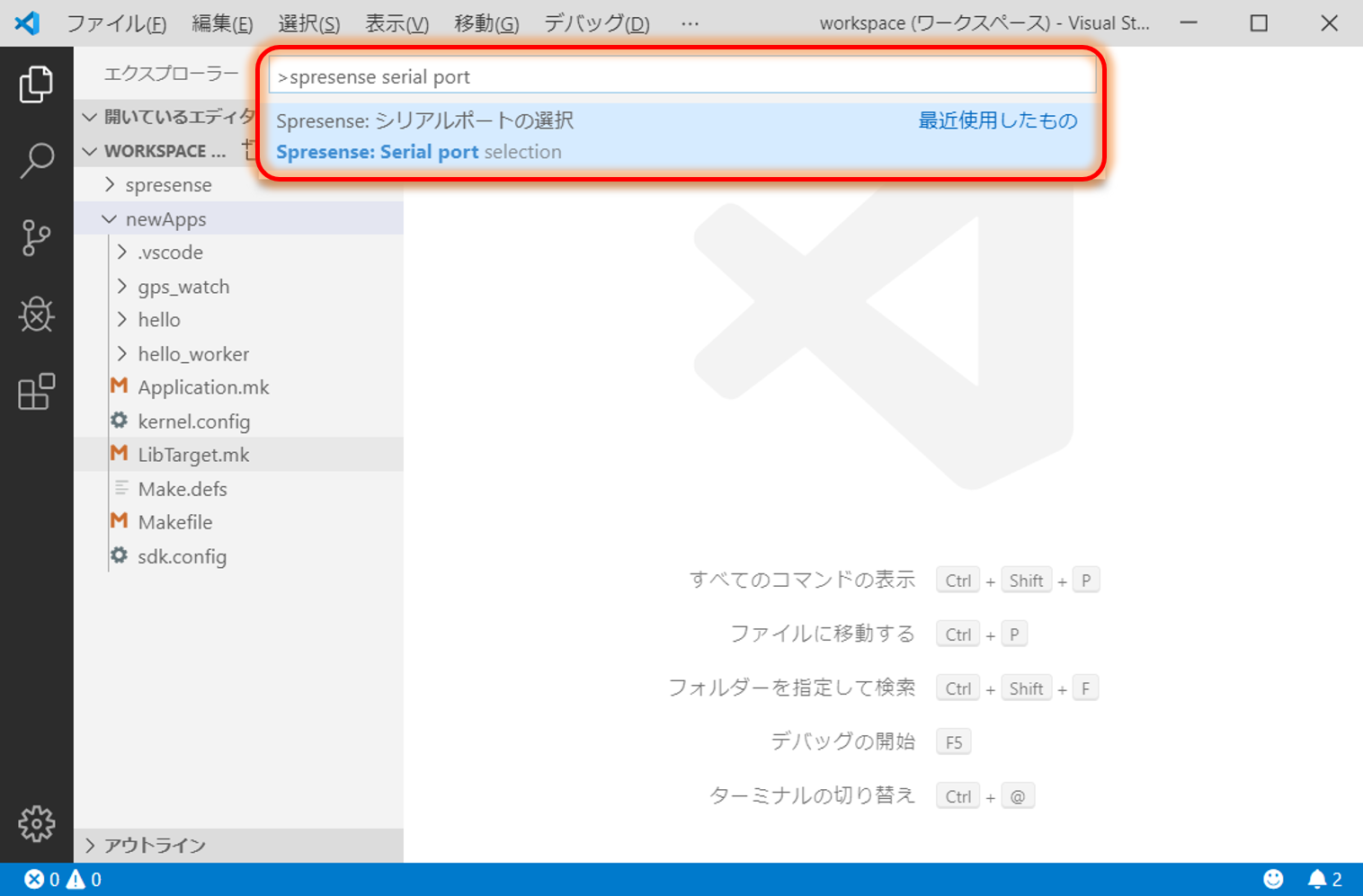Open sdk.config in the explorer
The image size is (1363, 896).
(182, 556)
